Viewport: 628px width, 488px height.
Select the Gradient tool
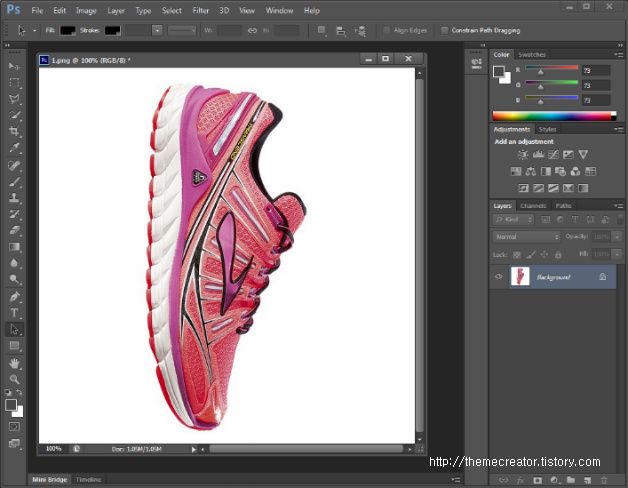coord(14,247)
